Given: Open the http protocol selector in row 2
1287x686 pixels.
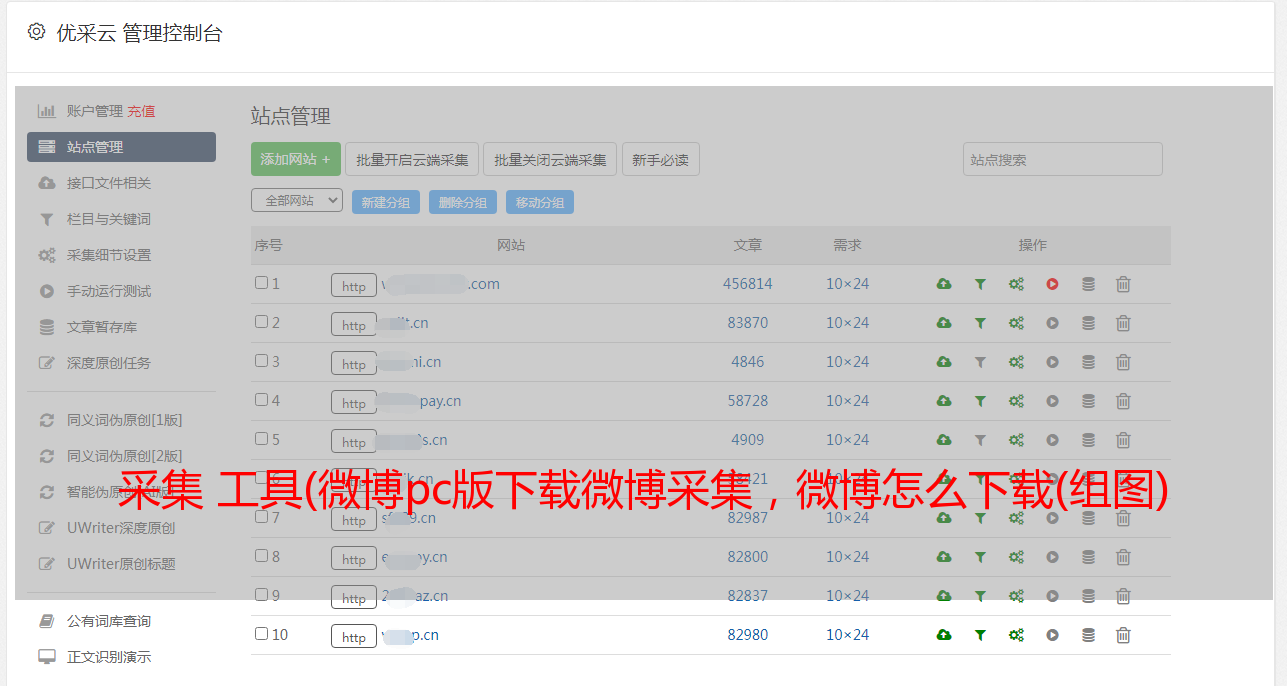Looking at the screenshot, I should pyautogui.click(x=354, y=325).
